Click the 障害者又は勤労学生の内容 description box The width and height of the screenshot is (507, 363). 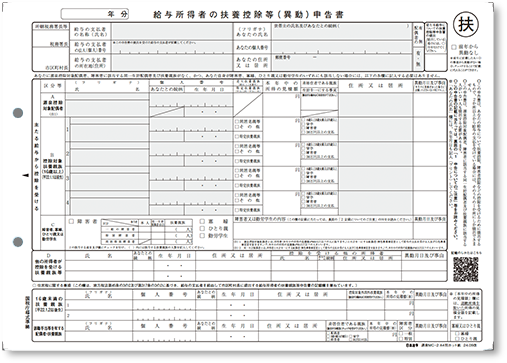(323, 231)
